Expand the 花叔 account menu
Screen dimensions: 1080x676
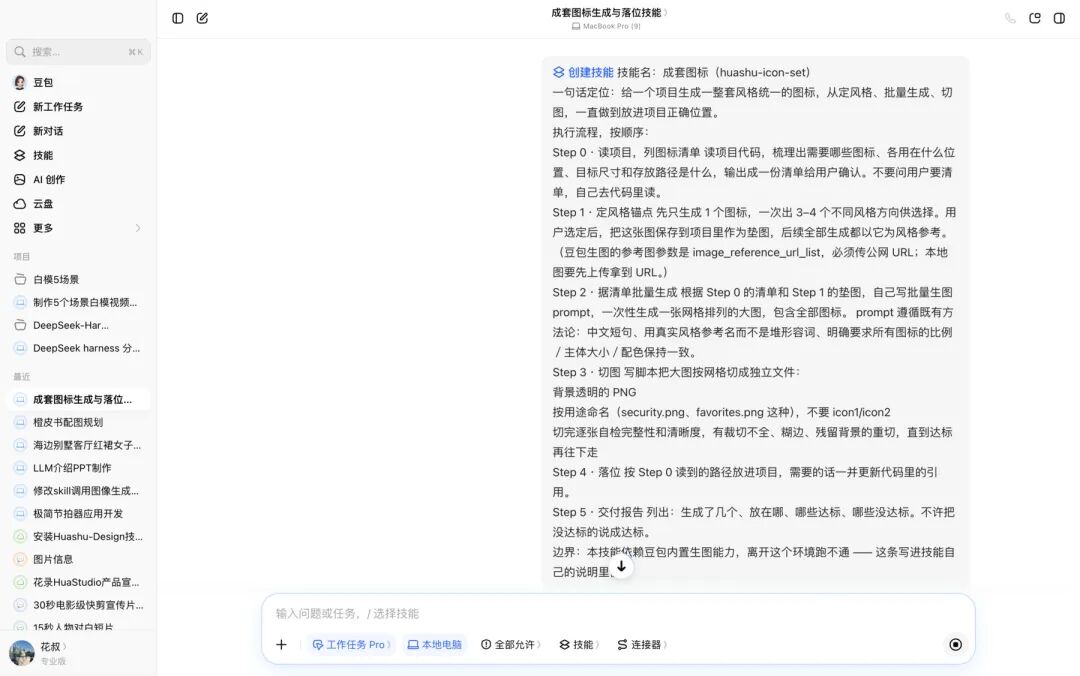pyautogui.click(x=53, y=646)
